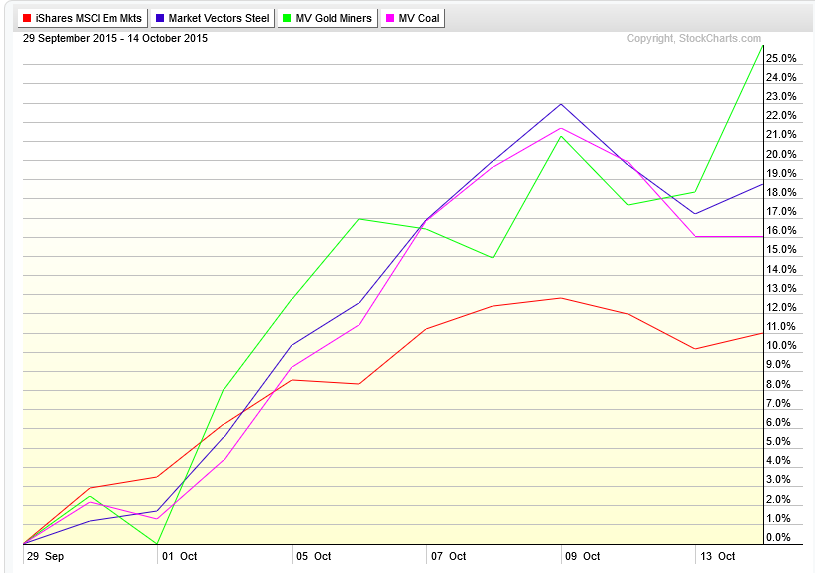Click the blue Market Vectors Steel swatch
815x573 pixels.
pos(160,18)
